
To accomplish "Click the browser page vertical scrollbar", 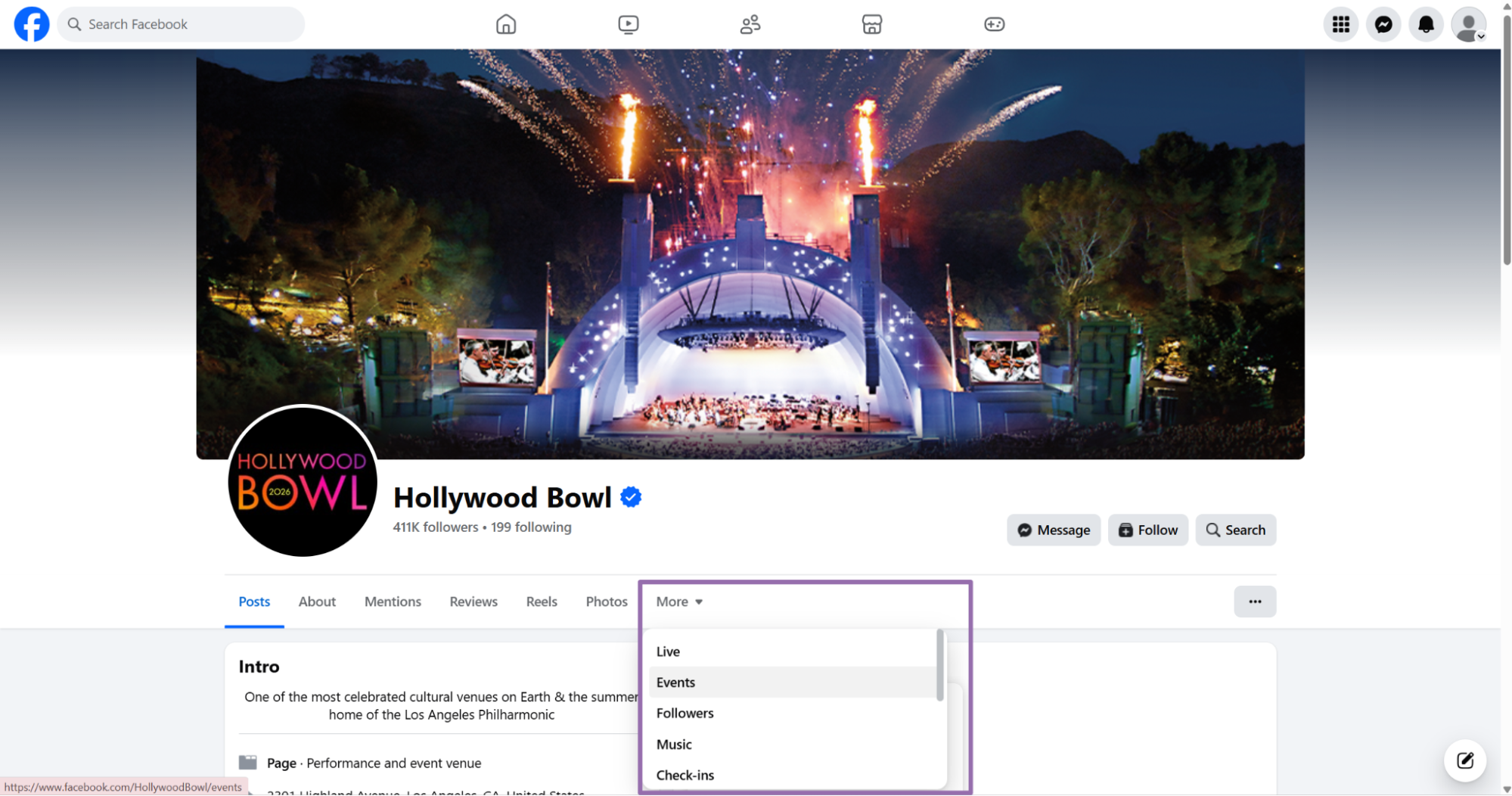I will pyautogui.click(x=1506, y=140).
